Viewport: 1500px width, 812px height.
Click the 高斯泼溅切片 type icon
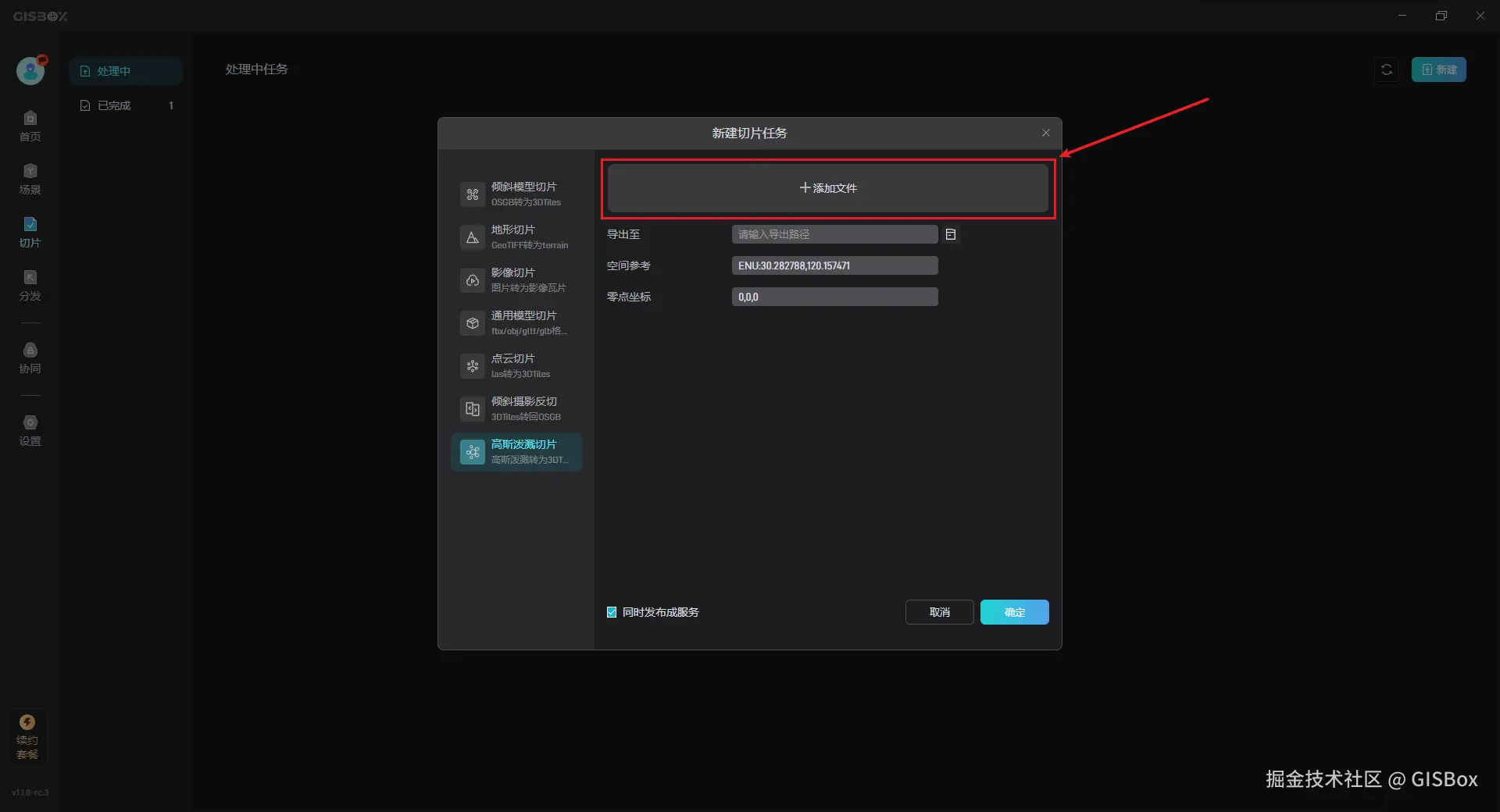[472, 452]
